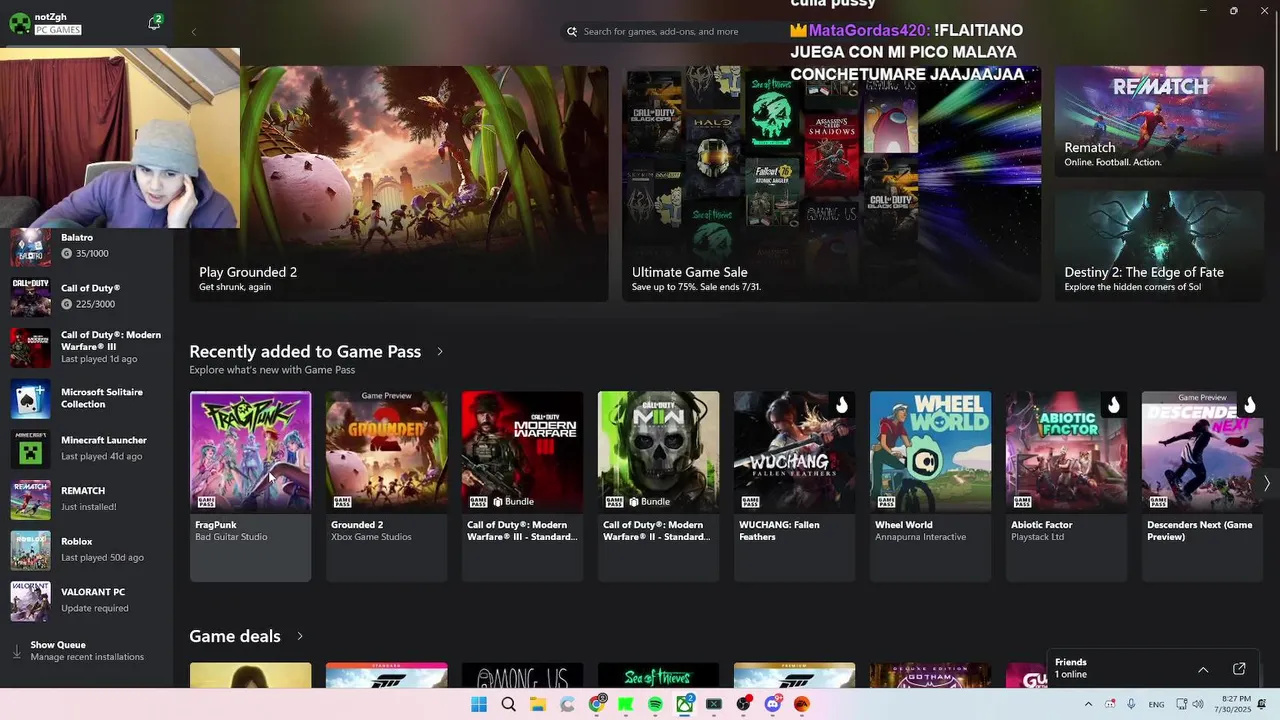The width and height of the screenshot is (1280, 720).
Task: Click the notZgh profile avatar
Action: click(x=18, y=23)
